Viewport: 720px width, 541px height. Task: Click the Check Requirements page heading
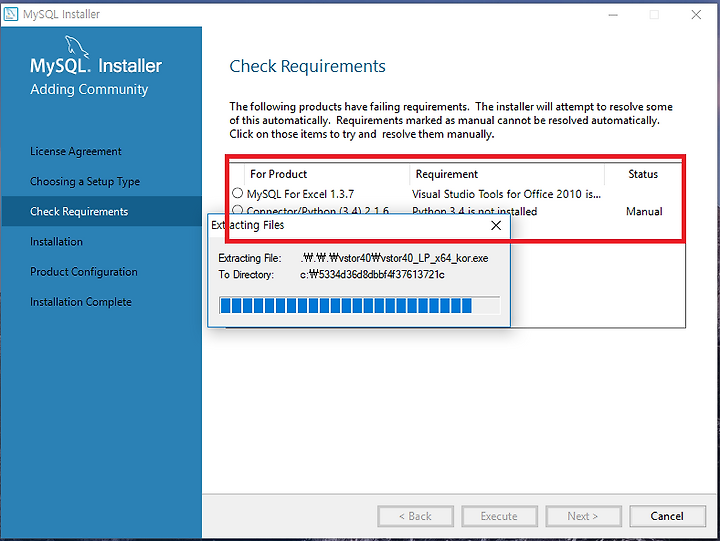(307, 66)
